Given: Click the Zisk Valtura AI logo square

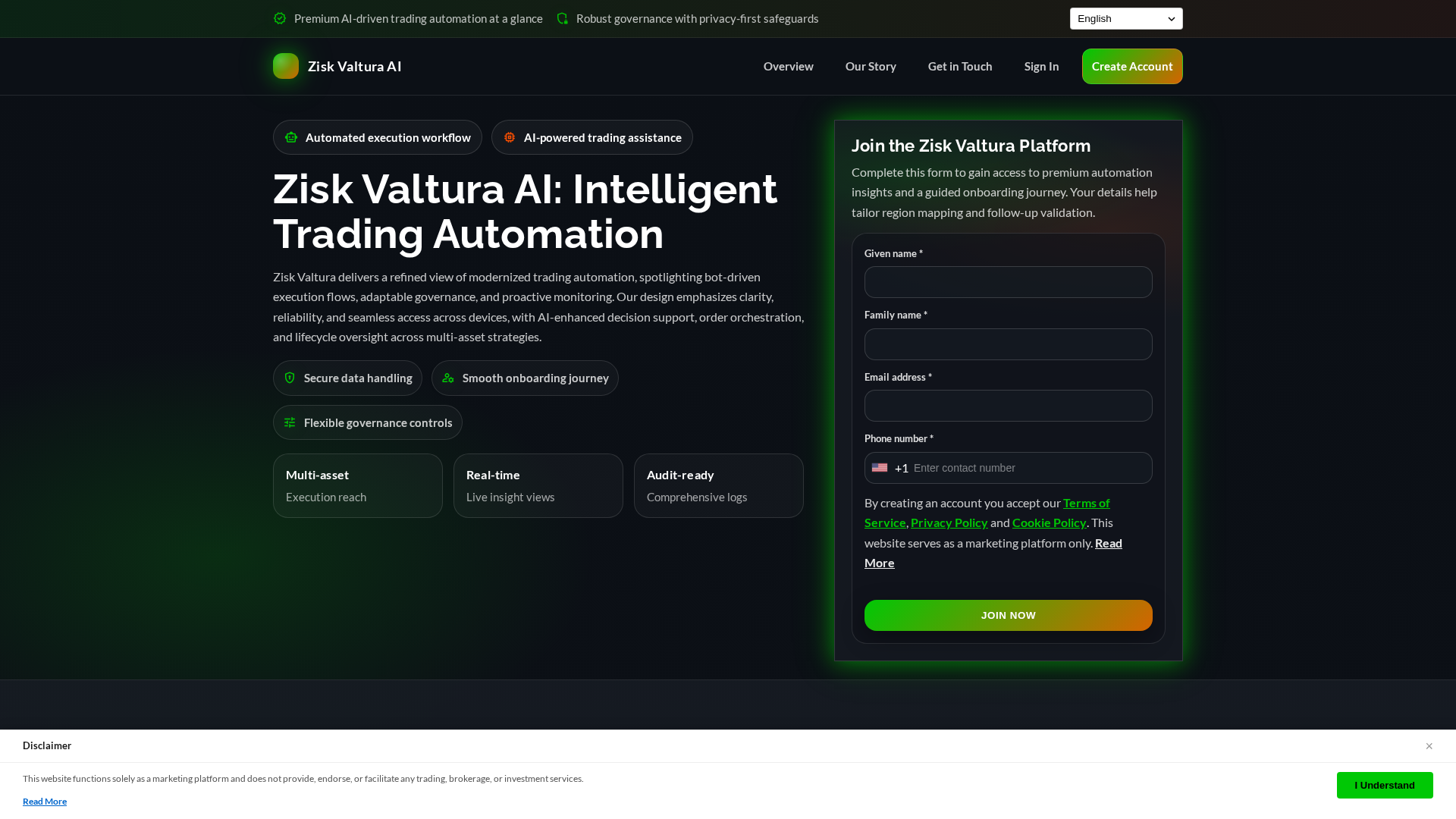Looking at the screenshot, I should tap(286, 66).
